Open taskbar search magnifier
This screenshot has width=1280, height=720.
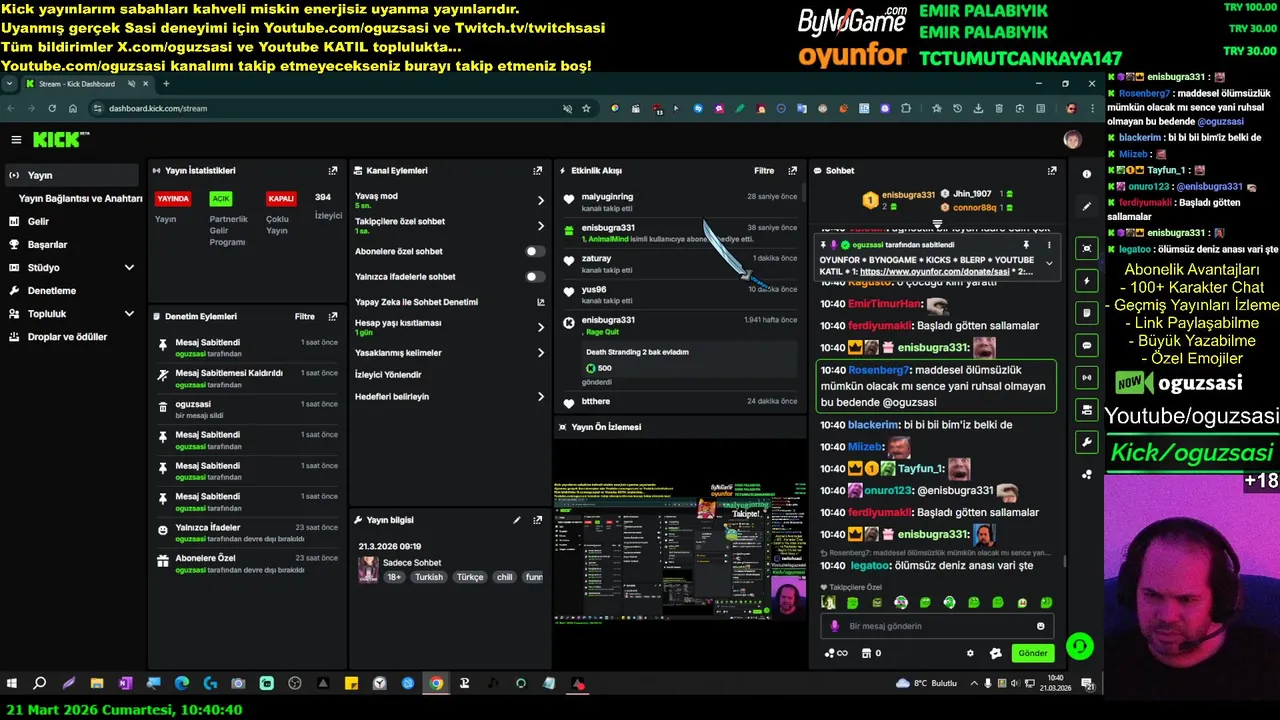click(x=40, y=684)
